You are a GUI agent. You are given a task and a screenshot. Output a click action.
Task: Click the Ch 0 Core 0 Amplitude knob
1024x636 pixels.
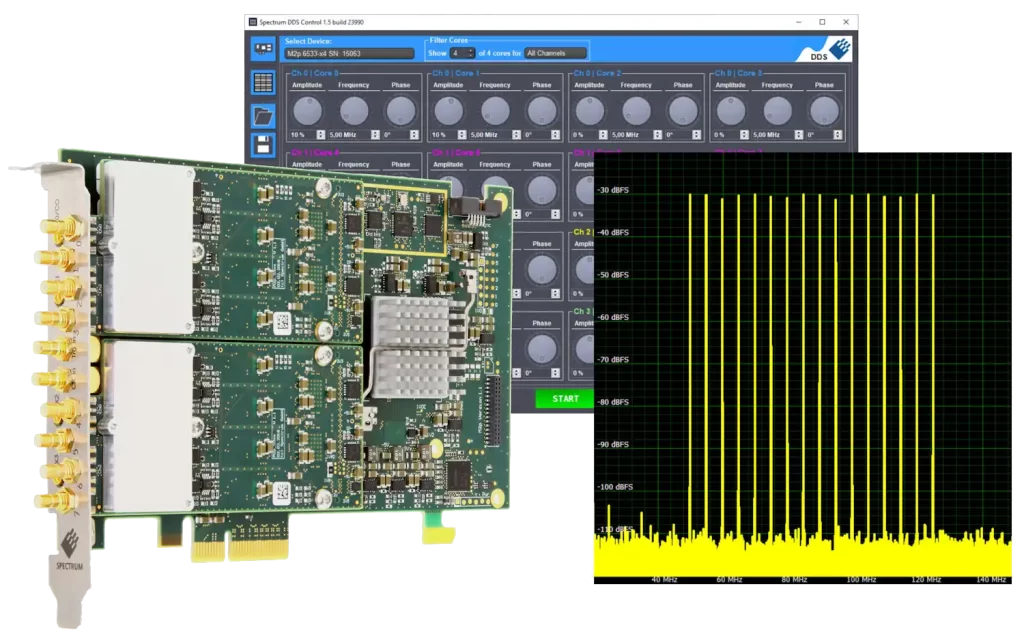(x=308, y=110)
